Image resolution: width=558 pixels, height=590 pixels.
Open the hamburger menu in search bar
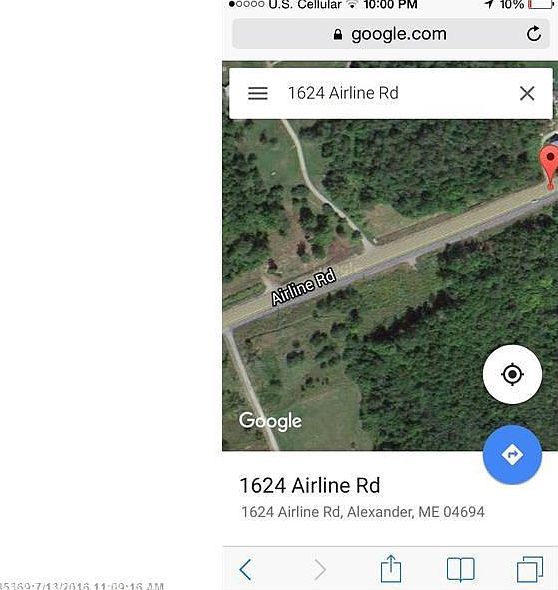258,93
